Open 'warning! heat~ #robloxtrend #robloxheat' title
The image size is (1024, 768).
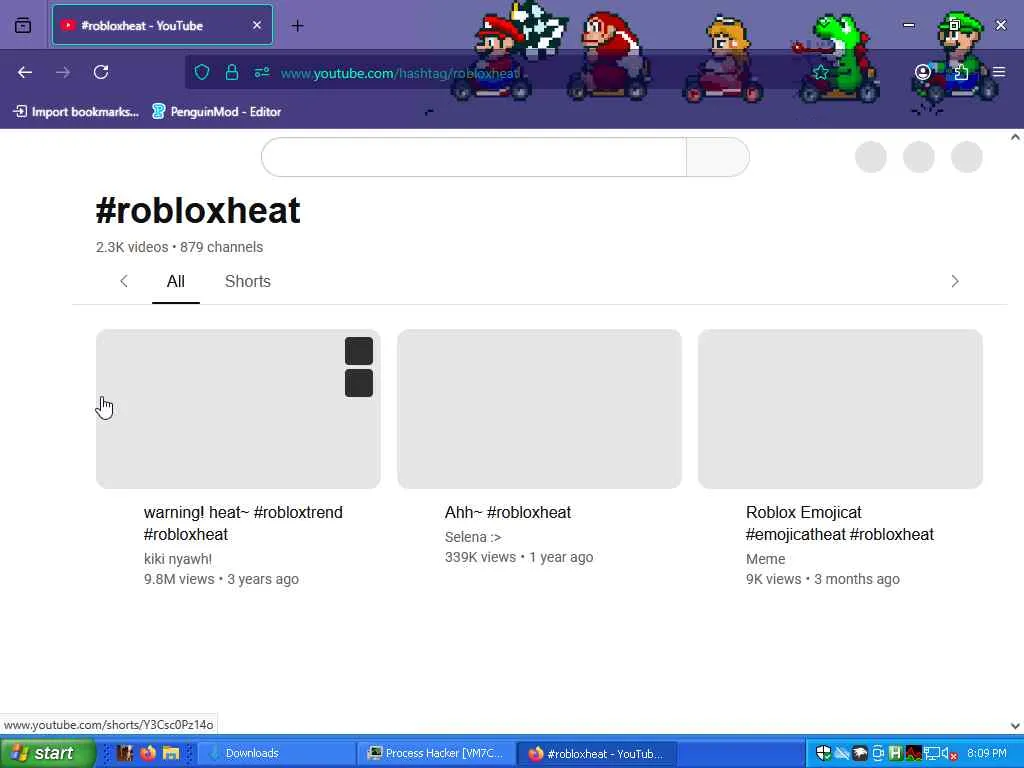tap(243, 523)
